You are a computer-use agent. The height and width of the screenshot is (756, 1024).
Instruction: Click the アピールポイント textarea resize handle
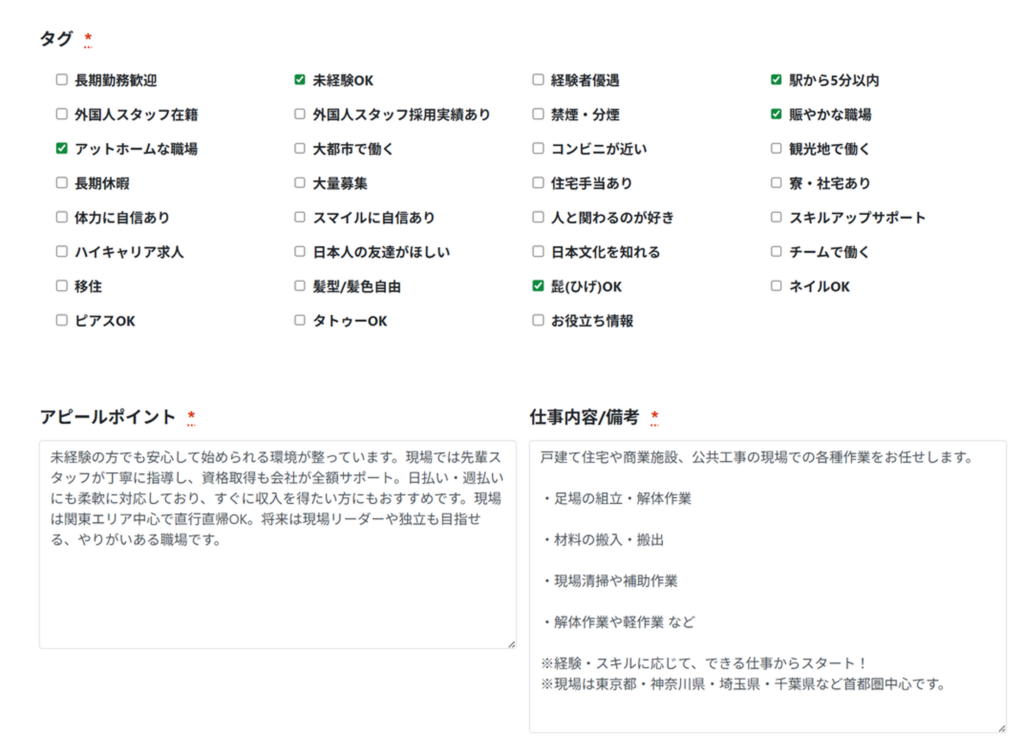pyautogui.click(x=511, y=643)
